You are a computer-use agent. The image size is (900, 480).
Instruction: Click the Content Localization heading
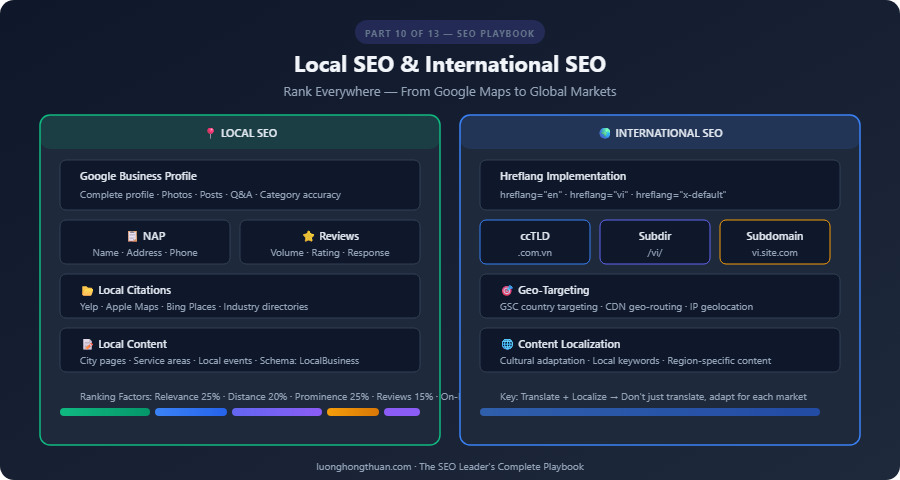point(569,344)
